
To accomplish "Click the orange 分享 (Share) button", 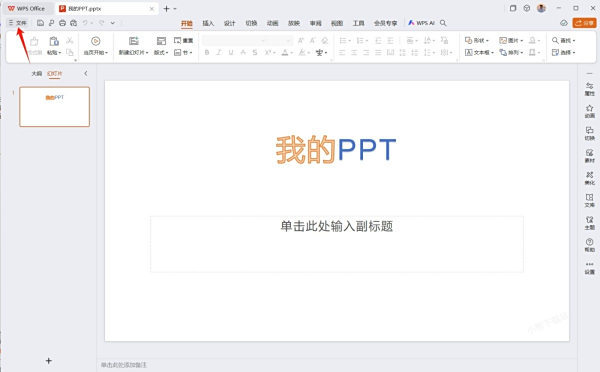I will pos(584,23).
